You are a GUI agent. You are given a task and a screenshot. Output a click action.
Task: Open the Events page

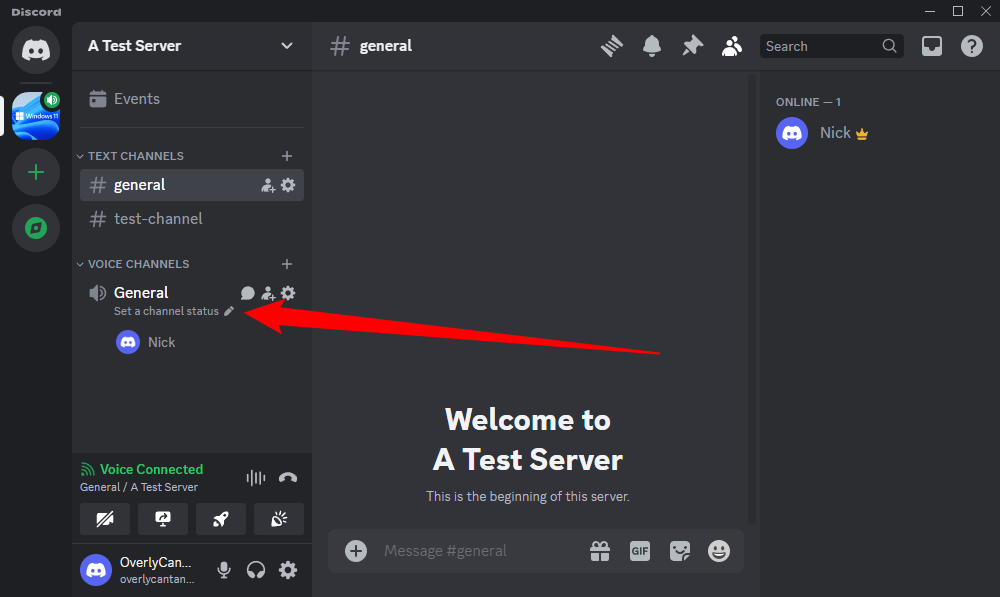pos(192,99)
